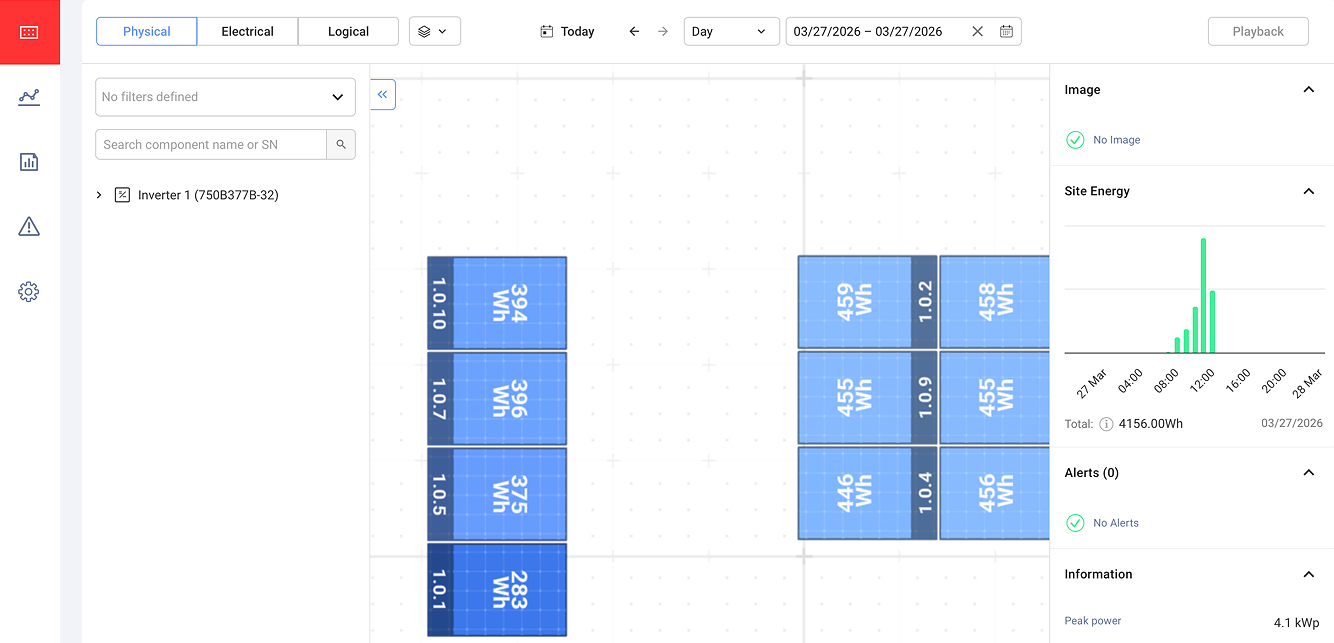
Task: Select Inverter 1 (750B377B-32)
Action: tap(208, 195)
